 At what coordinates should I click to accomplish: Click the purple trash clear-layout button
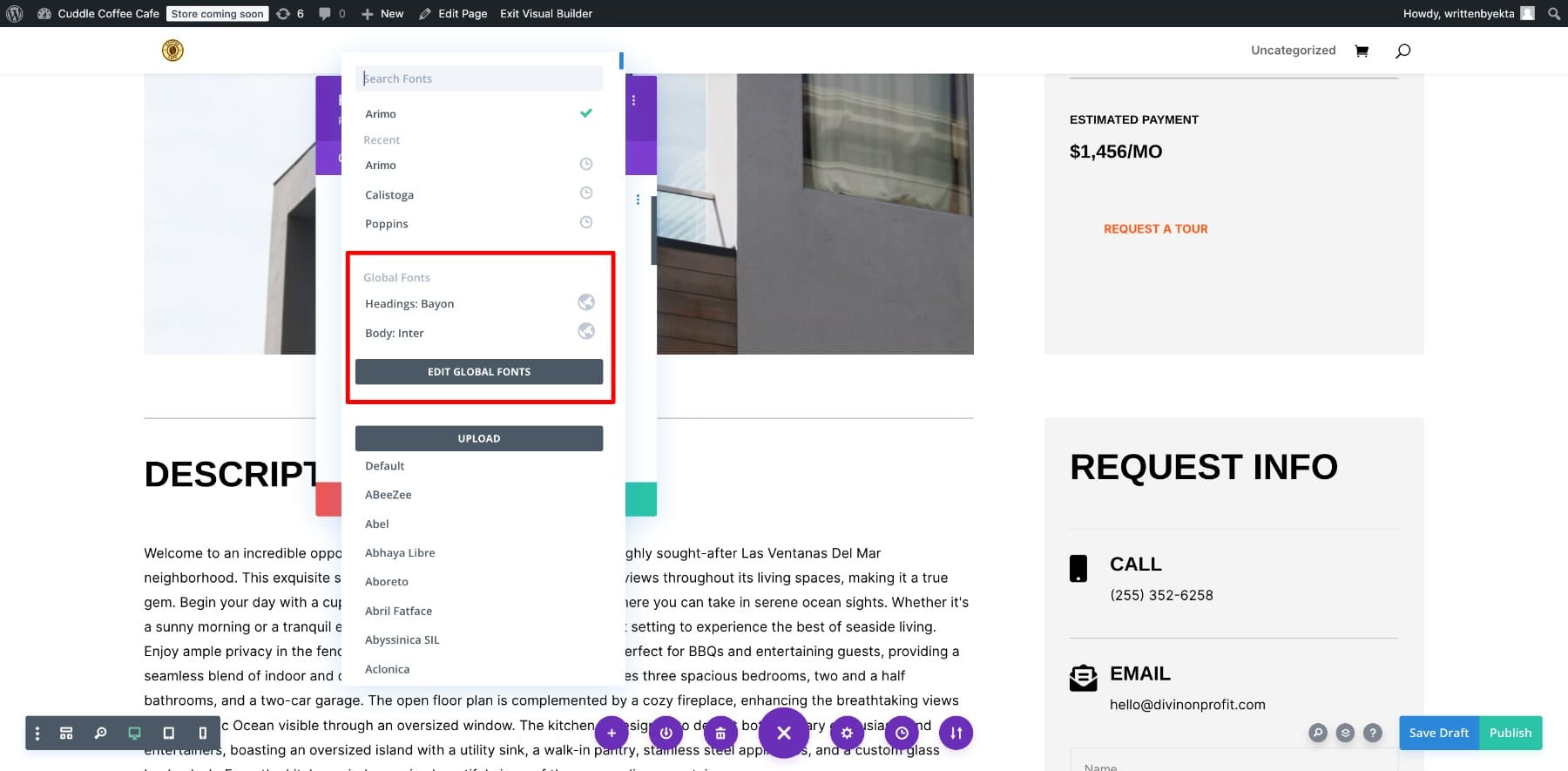tap(720, 733)
